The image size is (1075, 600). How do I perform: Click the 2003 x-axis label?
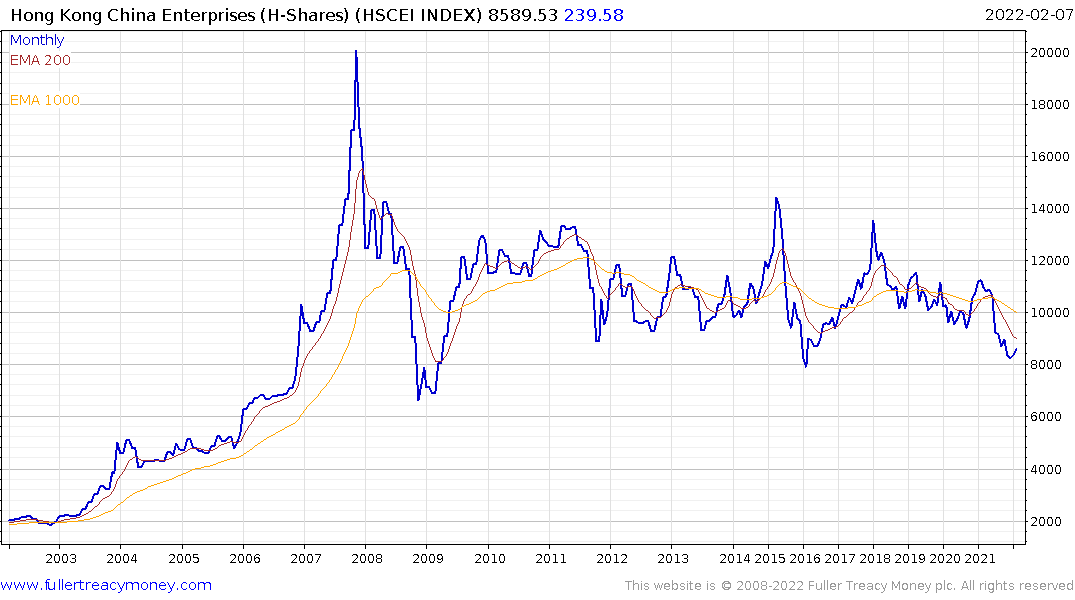coord(61,559)
